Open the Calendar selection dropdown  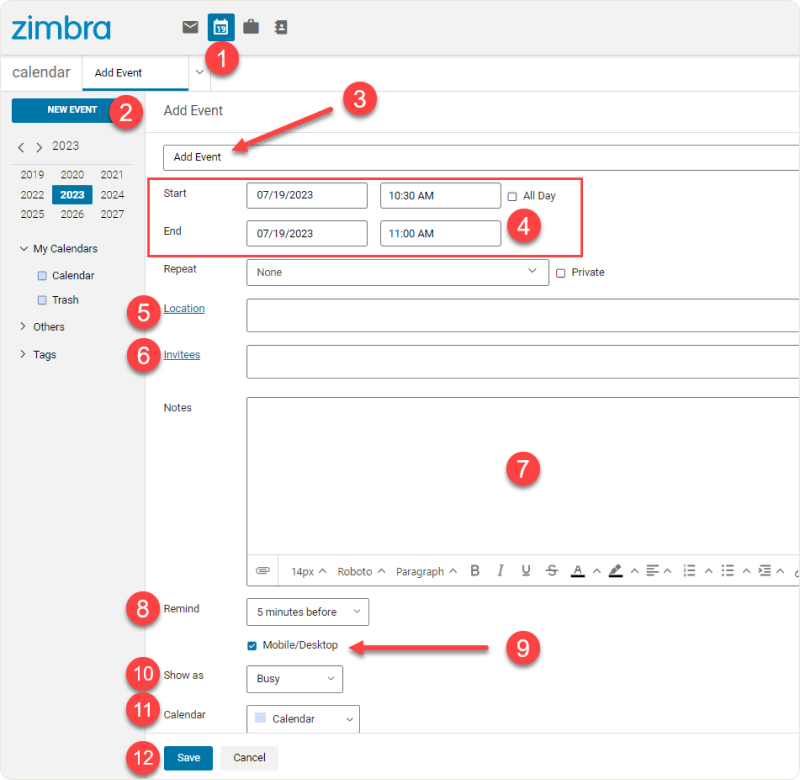click(x=303, y=719)
